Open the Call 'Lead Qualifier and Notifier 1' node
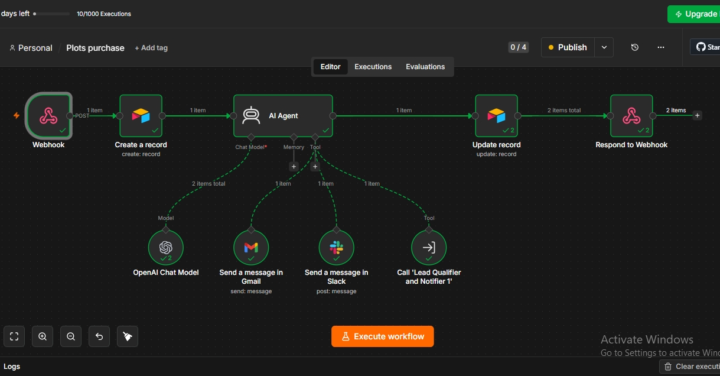The height and width of the screenshot is (376, 720). (429, 247)
